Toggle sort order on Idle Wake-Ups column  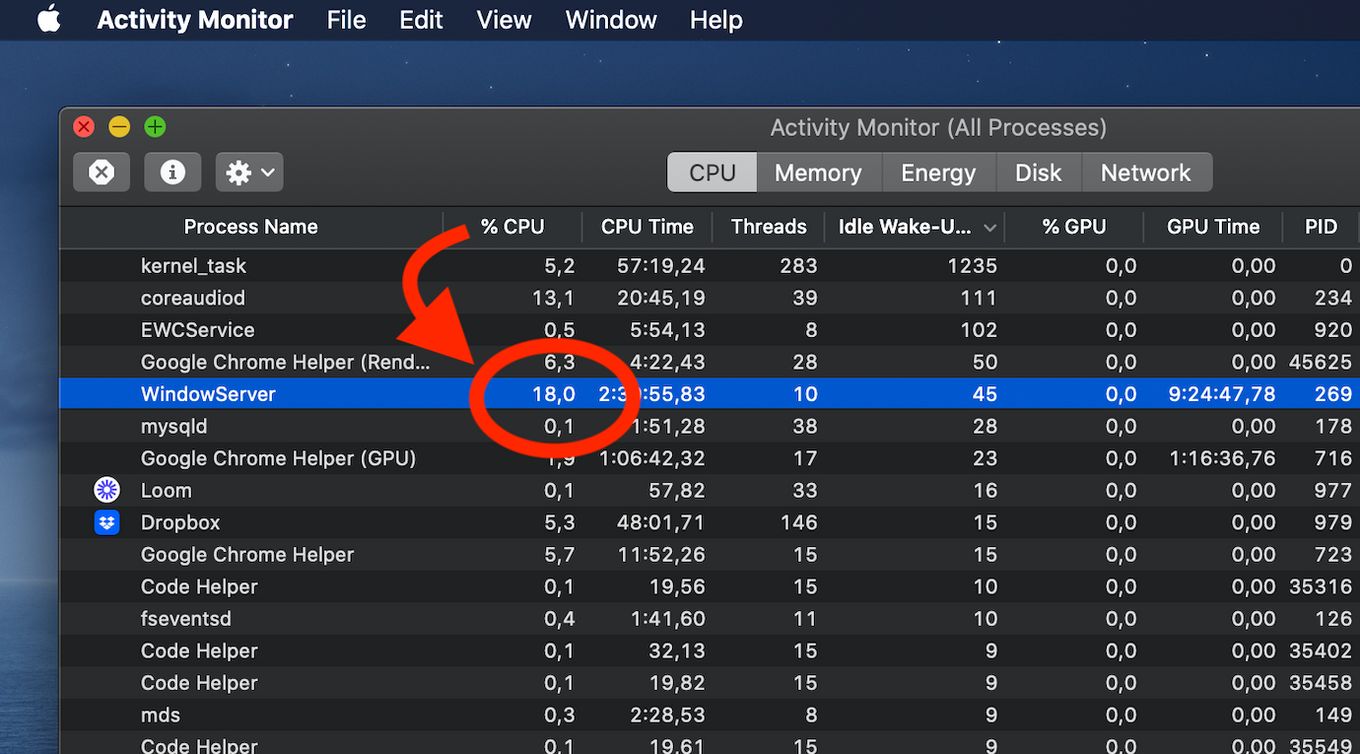(914, 227)
